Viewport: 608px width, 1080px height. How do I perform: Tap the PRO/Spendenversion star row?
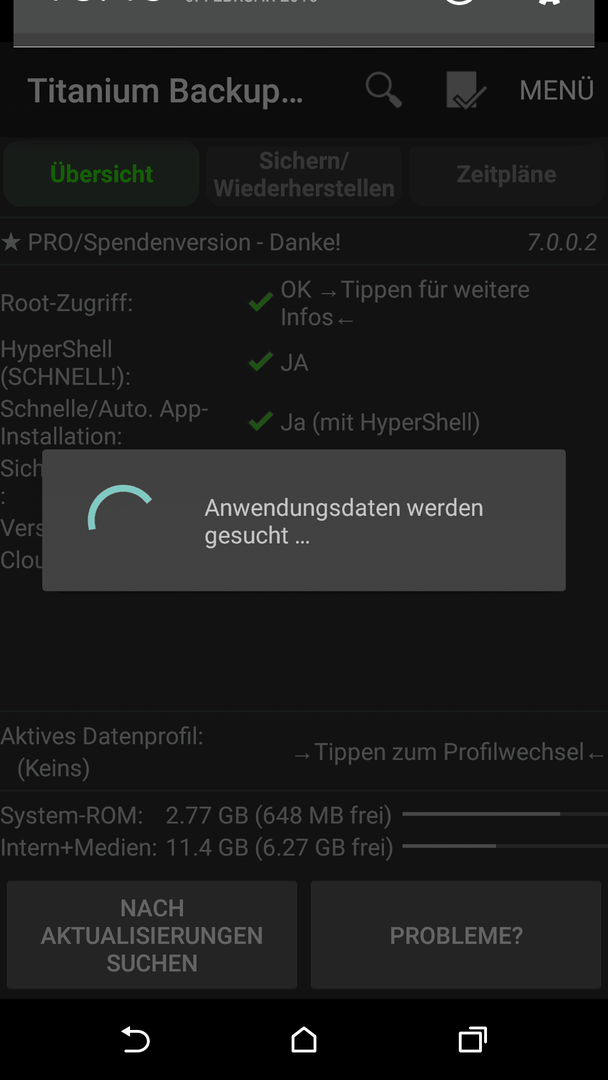click(x=304, y=242)
